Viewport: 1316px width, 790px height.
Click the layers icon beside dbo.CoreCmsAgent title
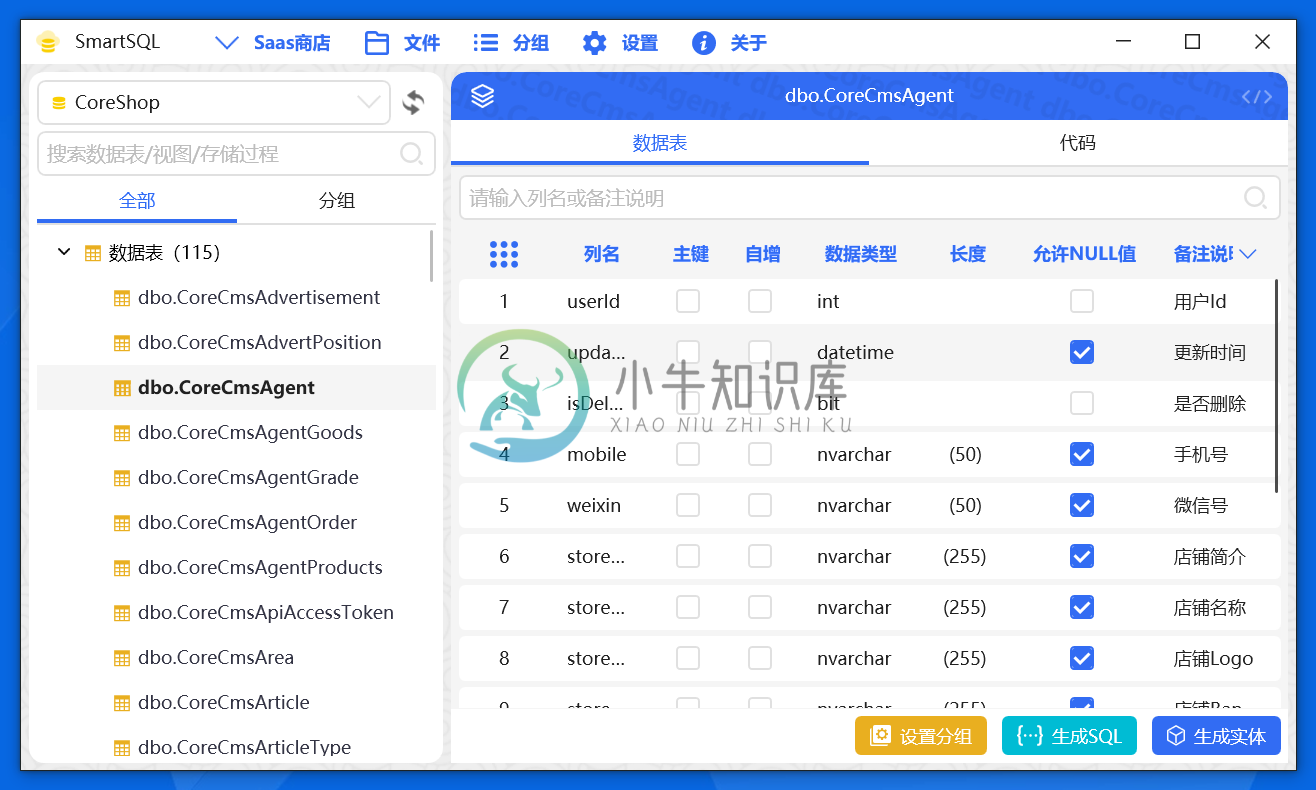[483, 96]
